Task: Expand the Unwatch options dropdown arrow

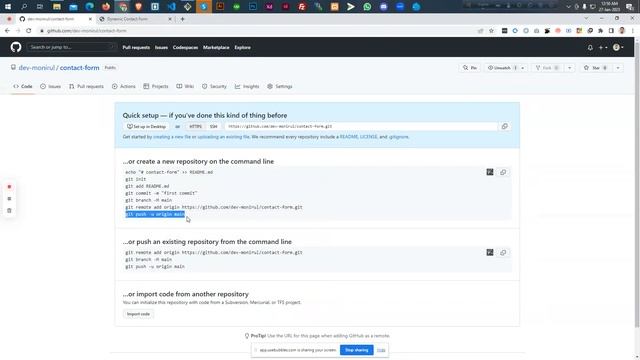Action: click(x=522, y=68)
